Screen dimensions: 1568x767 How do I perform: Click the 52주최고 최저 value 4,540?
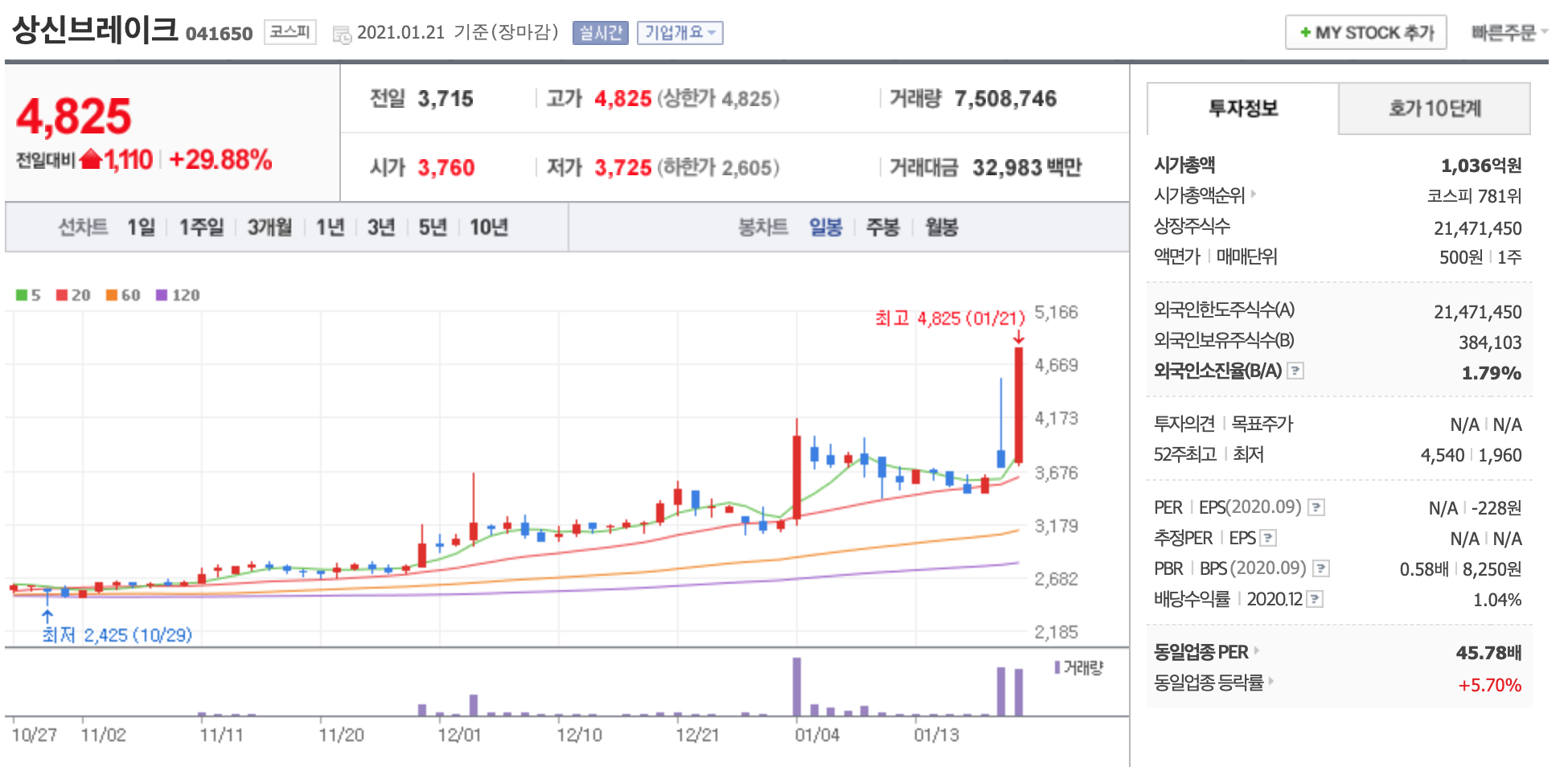coord(1443,455)
